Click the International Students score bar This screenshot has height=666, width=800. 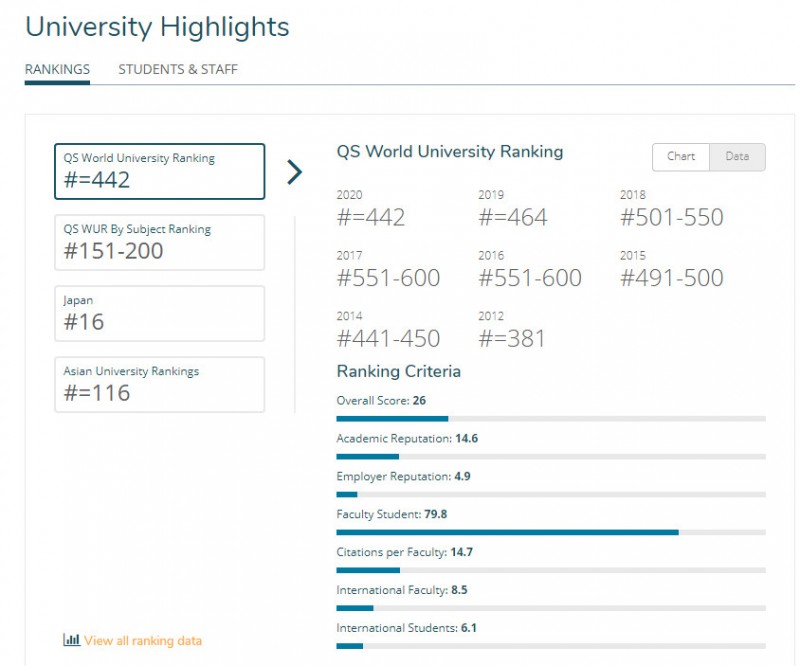[x=550, y=646]
